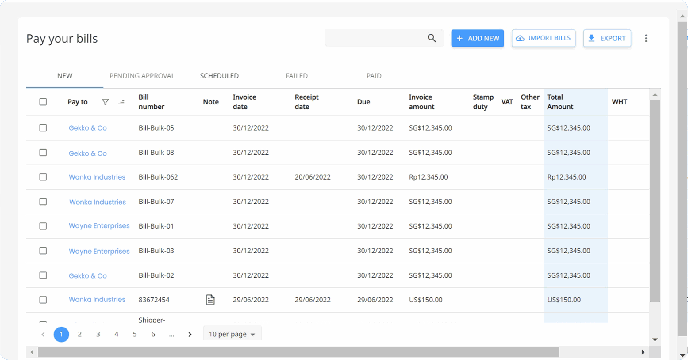Click the Add New button

477,38
